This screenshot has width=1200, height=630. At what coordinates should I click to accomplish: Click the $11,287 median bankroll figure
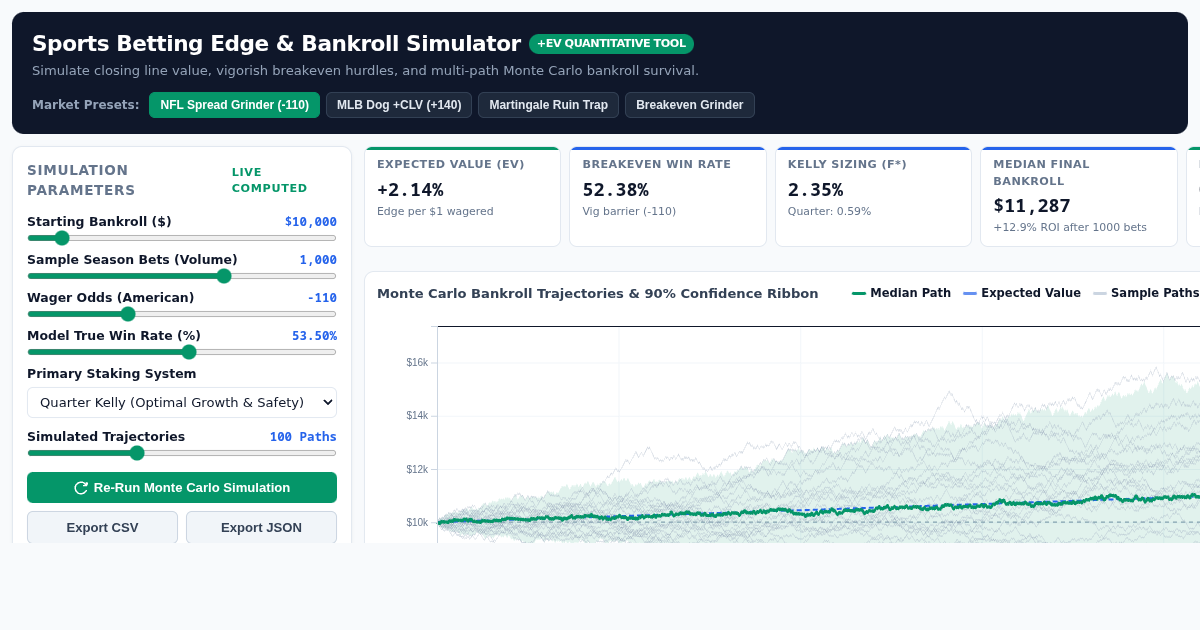1032,206
